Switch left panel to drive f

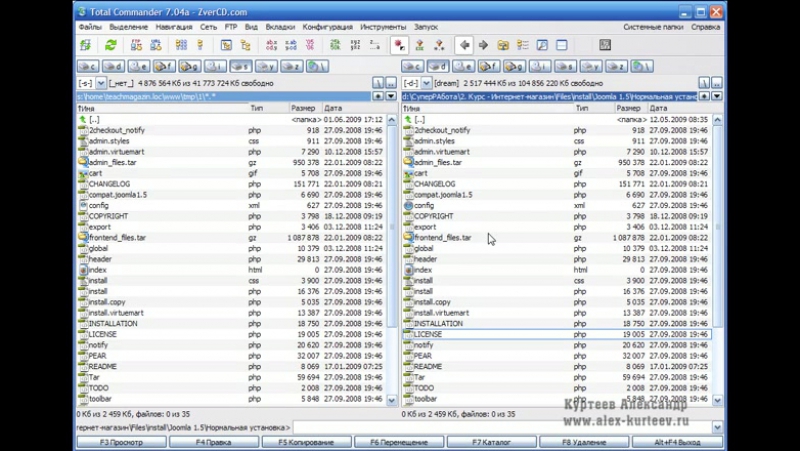point(164,66)
